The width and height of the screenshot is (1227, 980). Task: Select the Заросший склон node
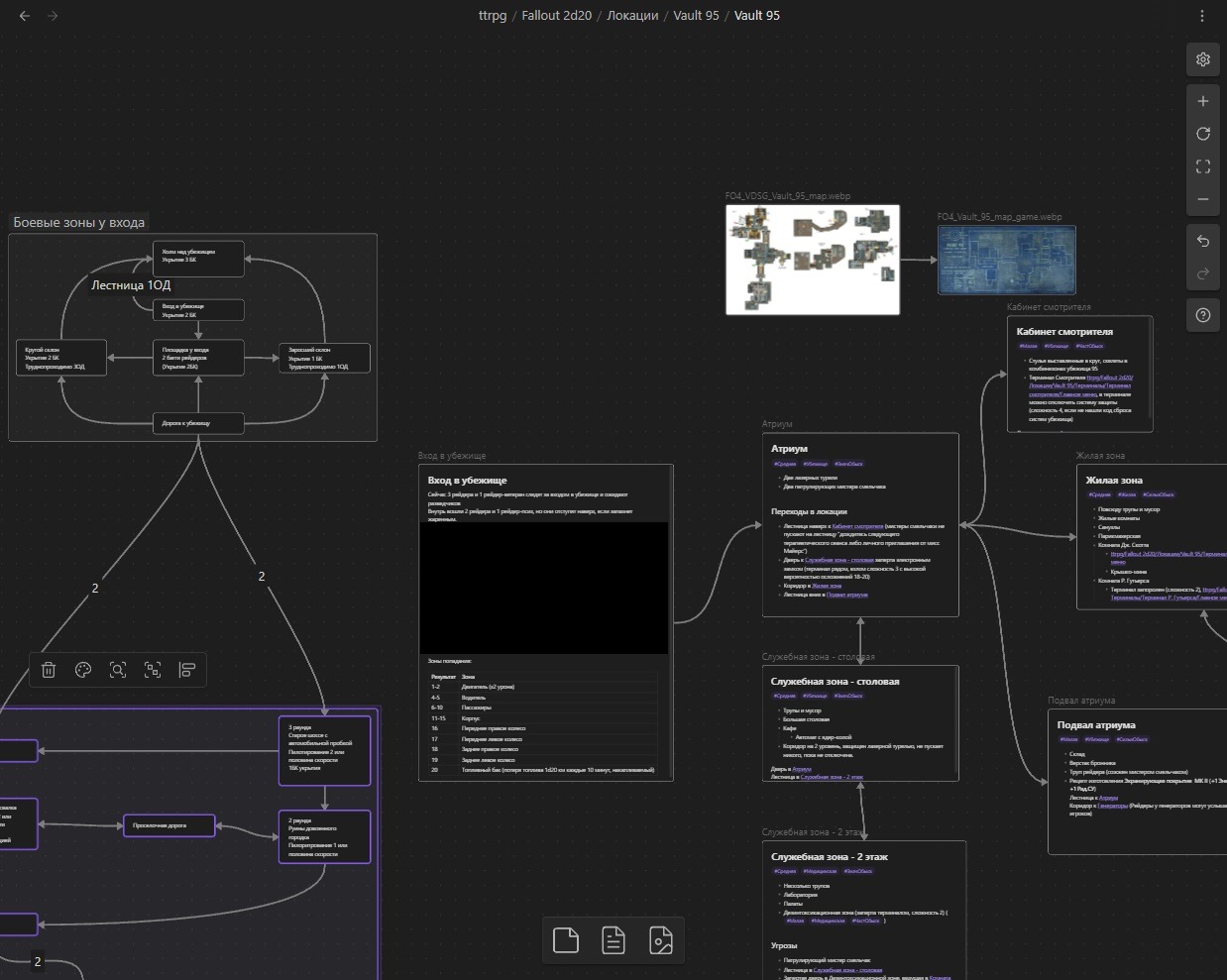(325, 358)
